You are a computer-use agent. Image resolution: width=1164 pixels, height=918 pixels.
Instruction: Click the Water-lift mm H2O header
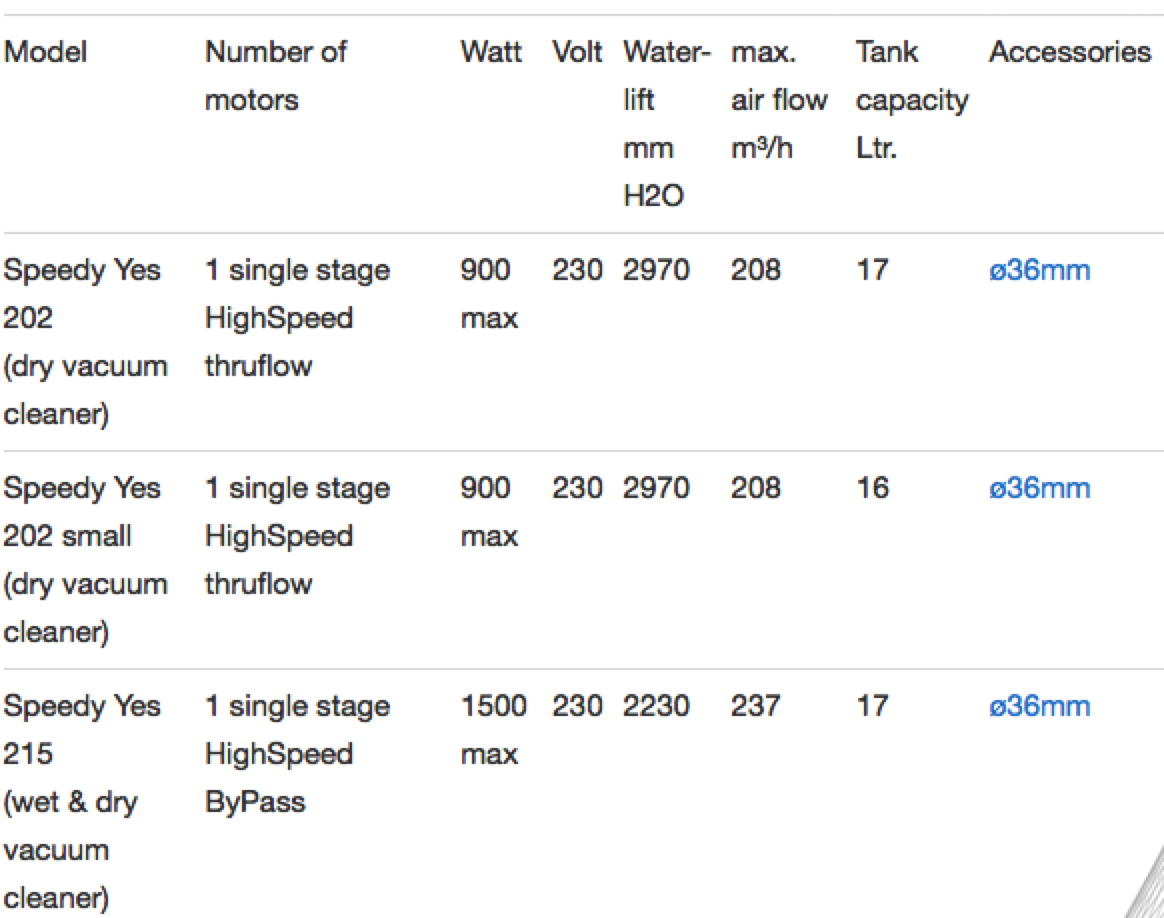(667, 123)
